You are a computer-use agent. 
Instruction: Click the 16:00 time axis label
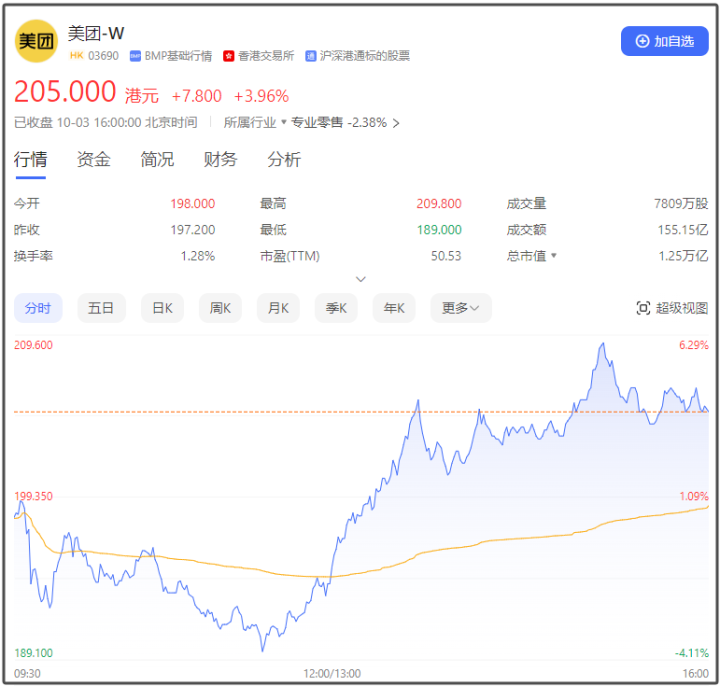696,673
